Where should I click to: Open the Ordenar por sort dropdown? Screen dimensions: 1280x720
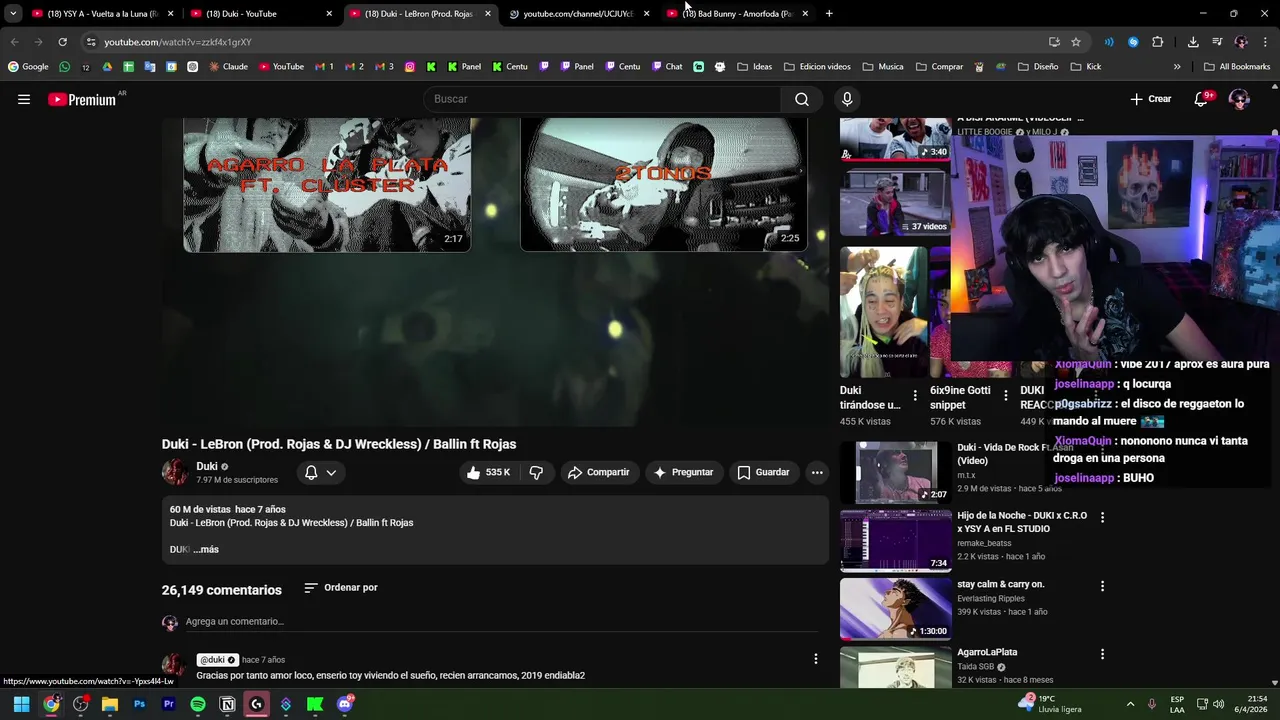(x=341, y=587)
